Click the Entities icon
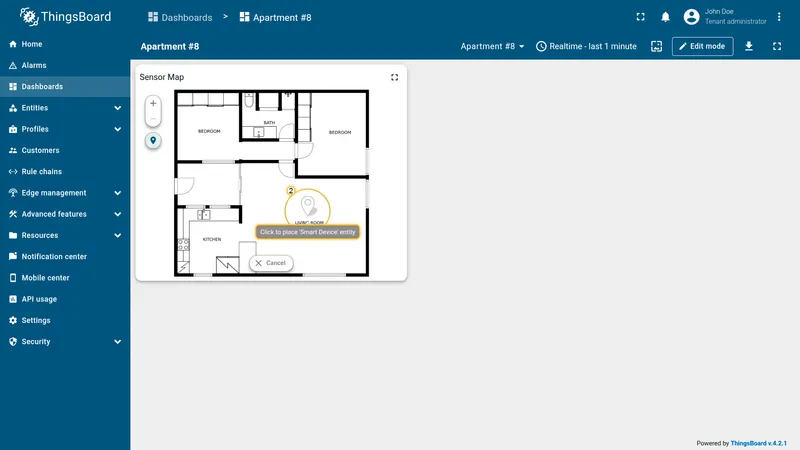Screen dimensions: 800x450 (13, 108)
